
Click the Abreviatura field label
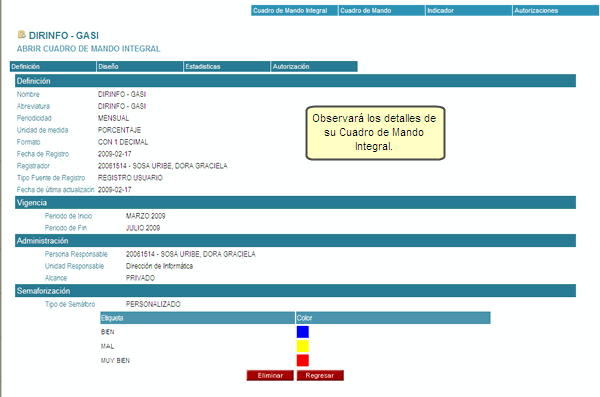point(33,106)
